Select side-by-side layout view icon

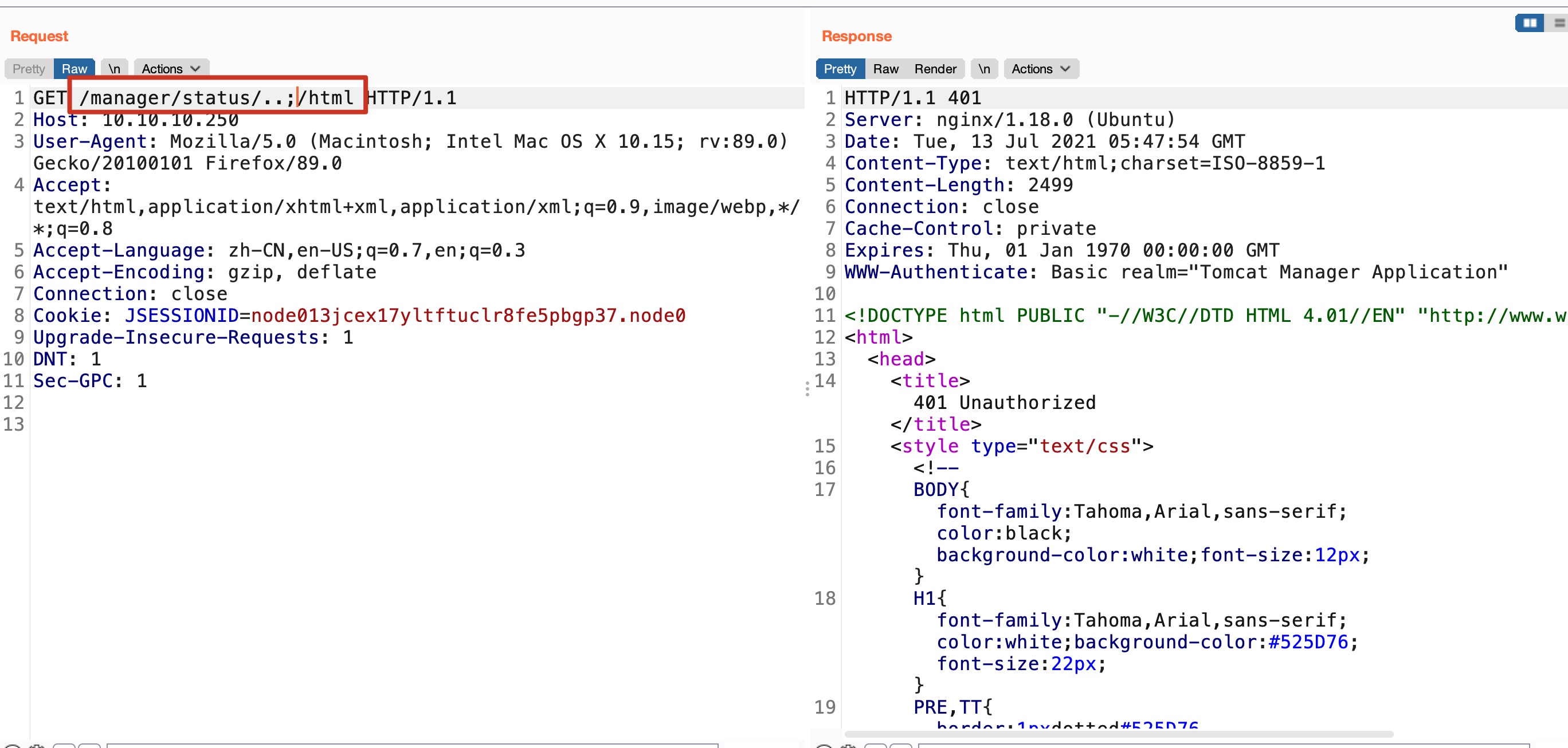tap(1529, 23)
